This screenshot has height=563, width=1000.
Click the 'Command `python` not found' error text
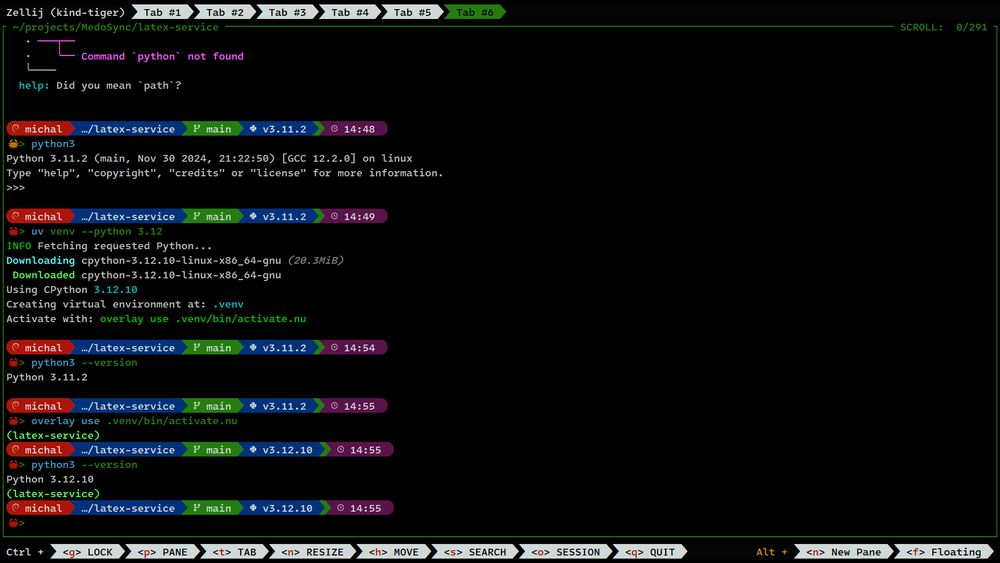point(162,56)
